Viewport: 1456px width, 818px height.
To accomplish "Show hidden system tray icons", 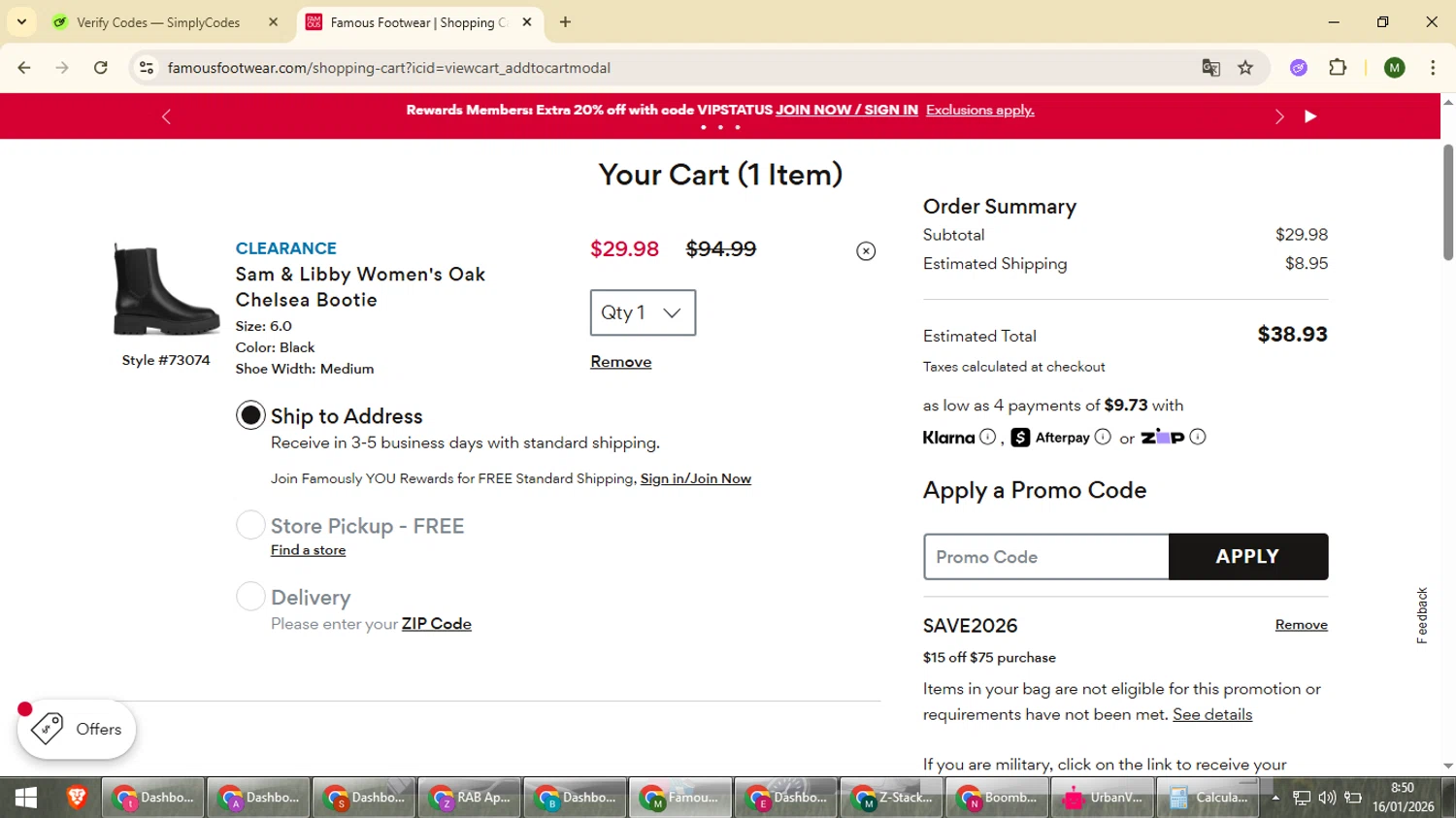I will click(x=1275, y=799).
